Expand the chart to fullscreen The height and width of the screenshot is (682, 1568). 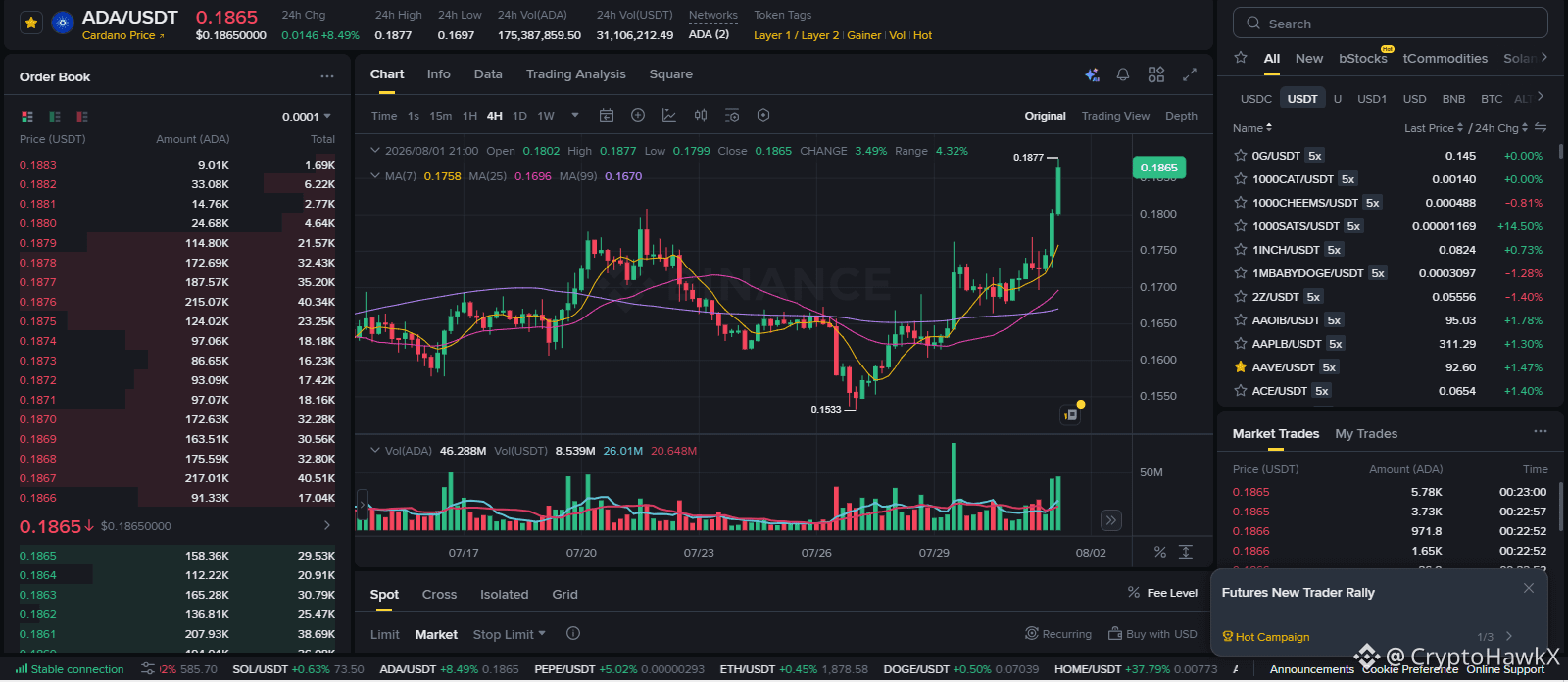click(x=1190, y=74)
